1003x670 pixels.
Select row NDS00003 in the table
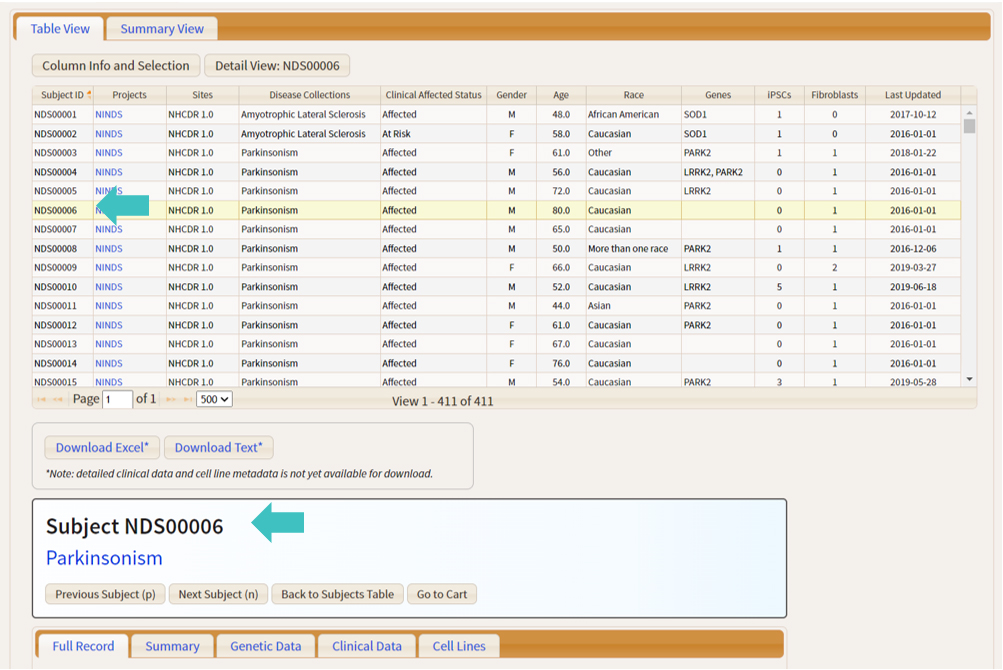click(496, 153)
